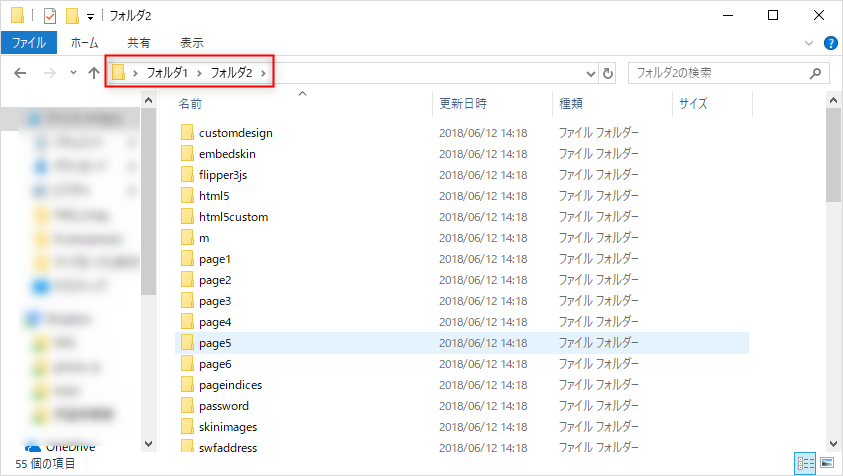Click the file list scroll down arrow
843x476 pixels.
click(833, 444)
